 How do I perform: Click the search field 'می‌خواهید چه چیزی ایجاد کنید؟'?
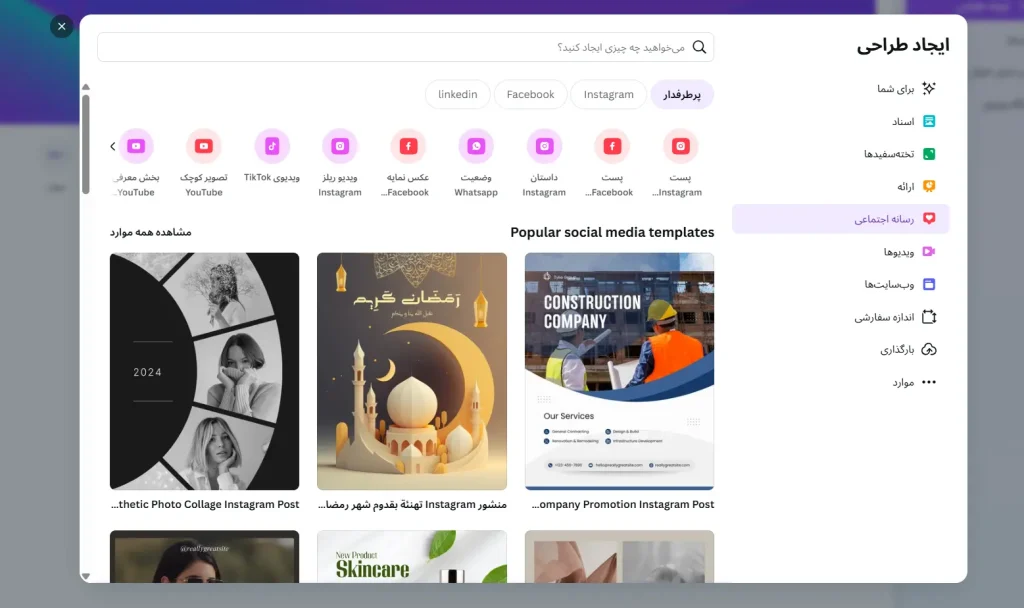[x=406, y=47]
